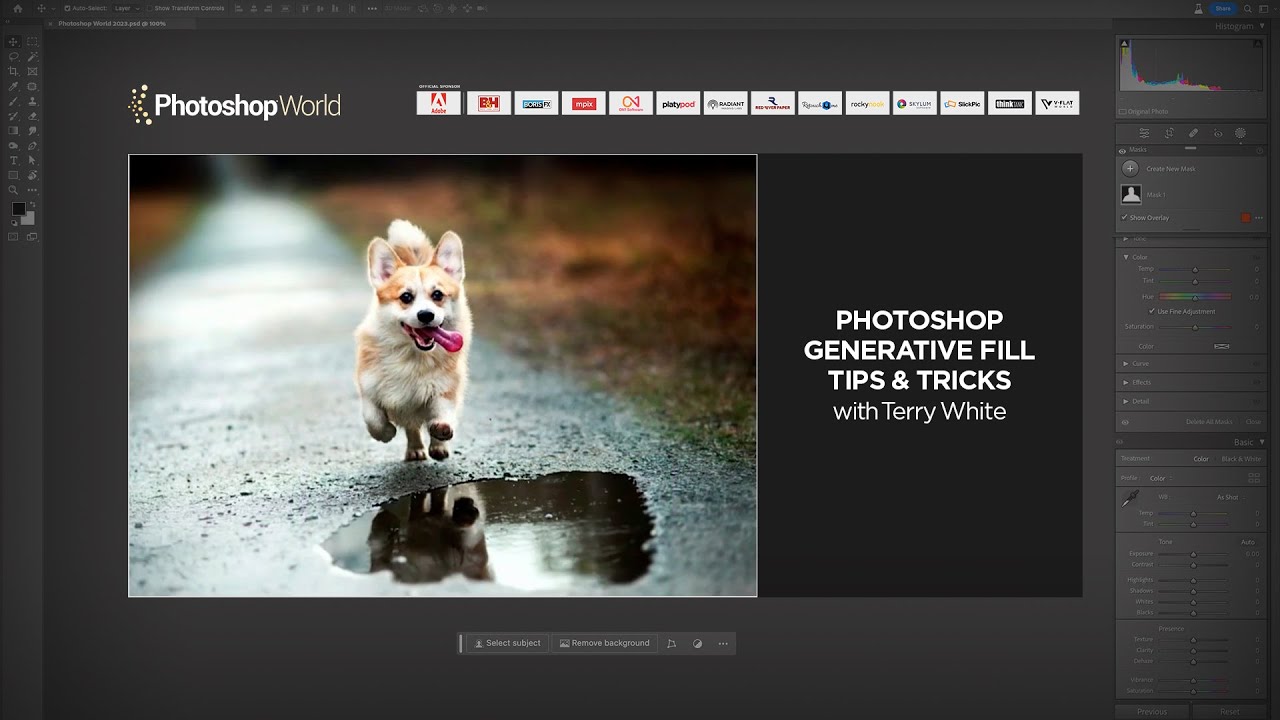Pick the White Balance eyedropper selector
1280x720 pixels.
click(1130, 498)
